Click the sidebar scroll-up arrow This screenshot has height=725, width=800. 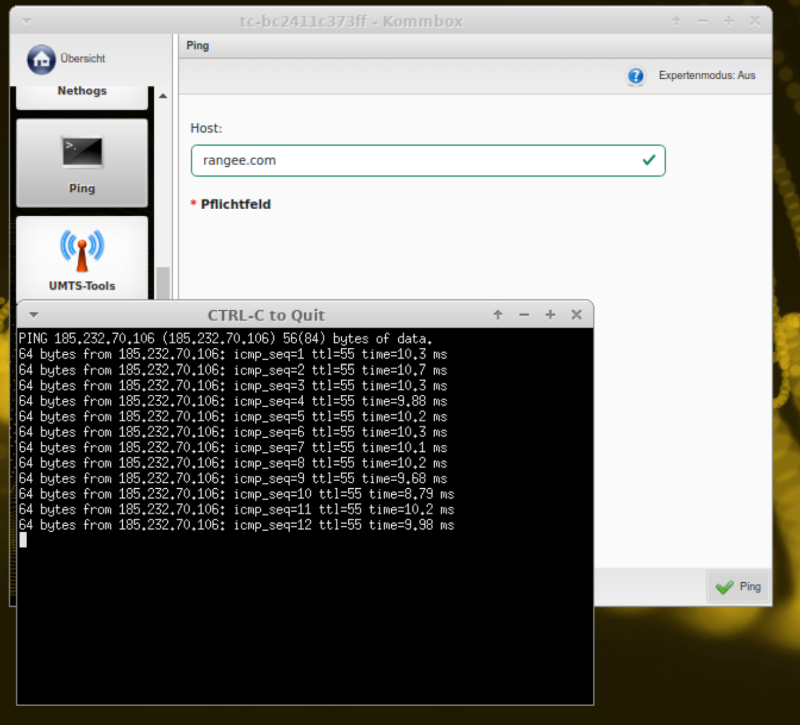tap(163, 97)
